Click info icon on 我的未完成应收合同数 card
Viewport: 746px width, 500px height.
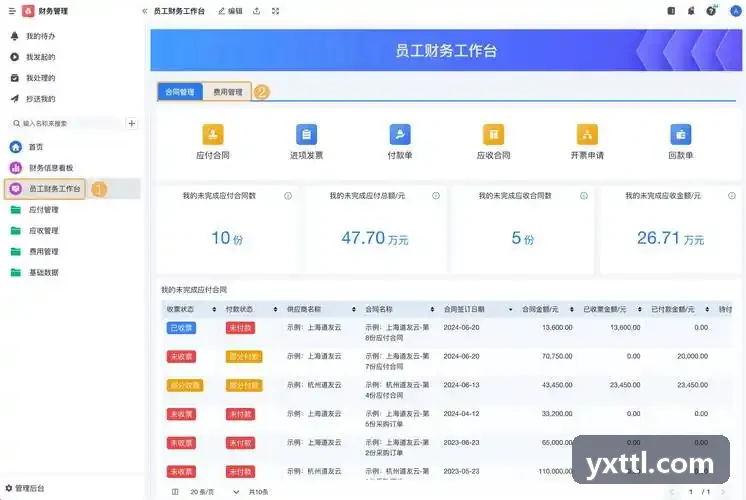coord(584,196)
